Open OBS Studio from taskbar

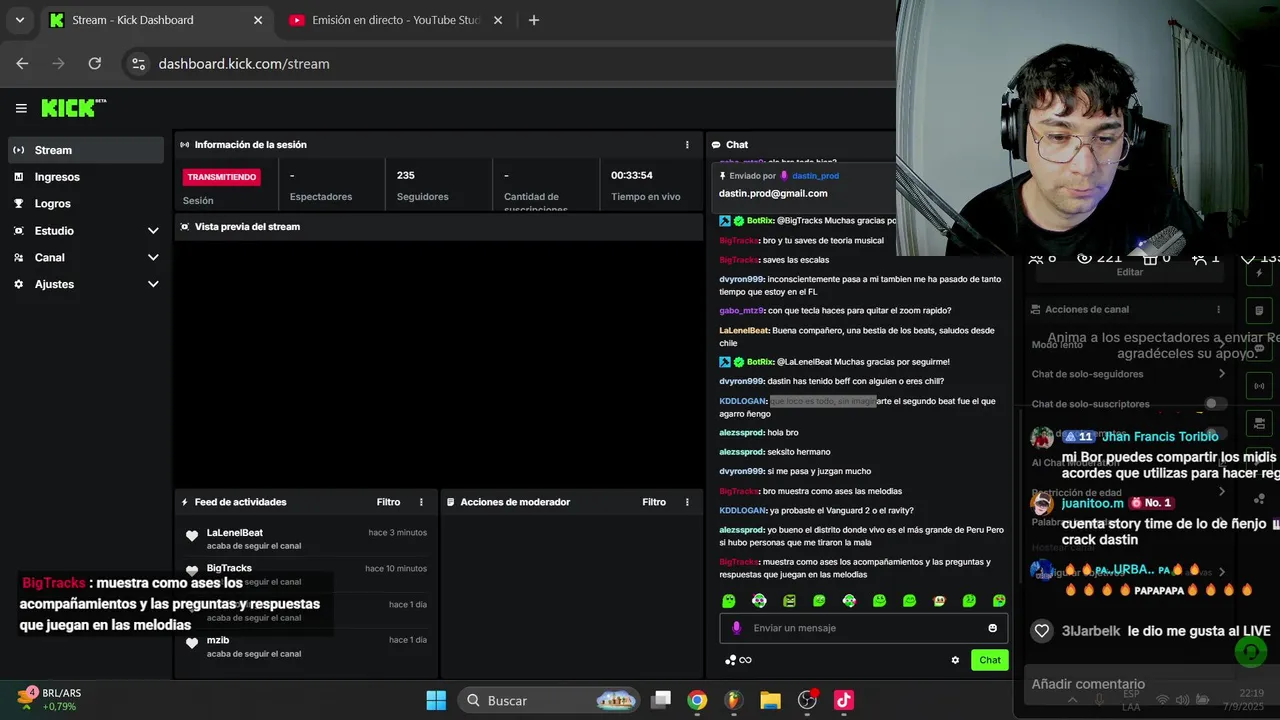[x=807, y=700]
